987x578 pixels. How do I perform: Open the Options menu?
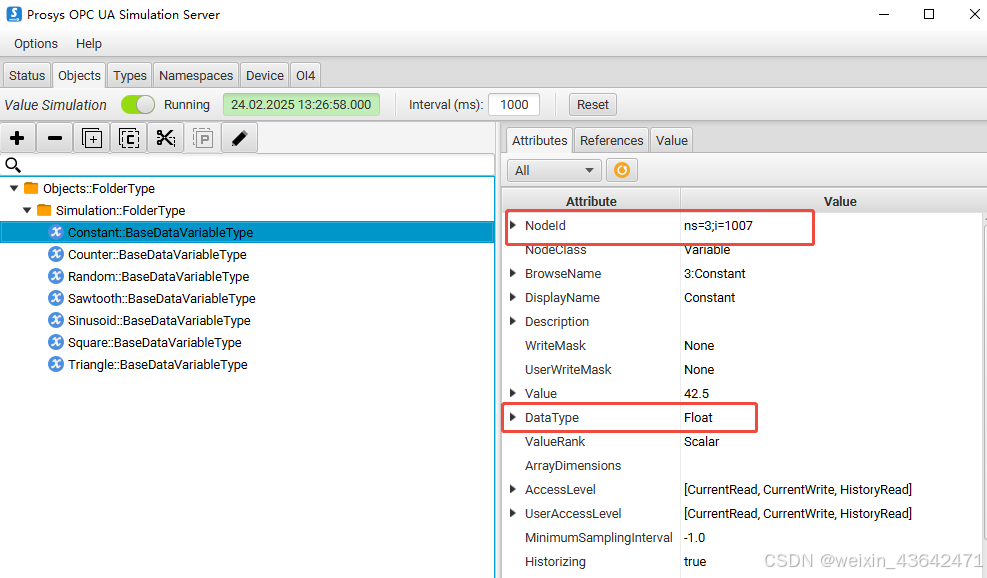[x=36, y=43]
